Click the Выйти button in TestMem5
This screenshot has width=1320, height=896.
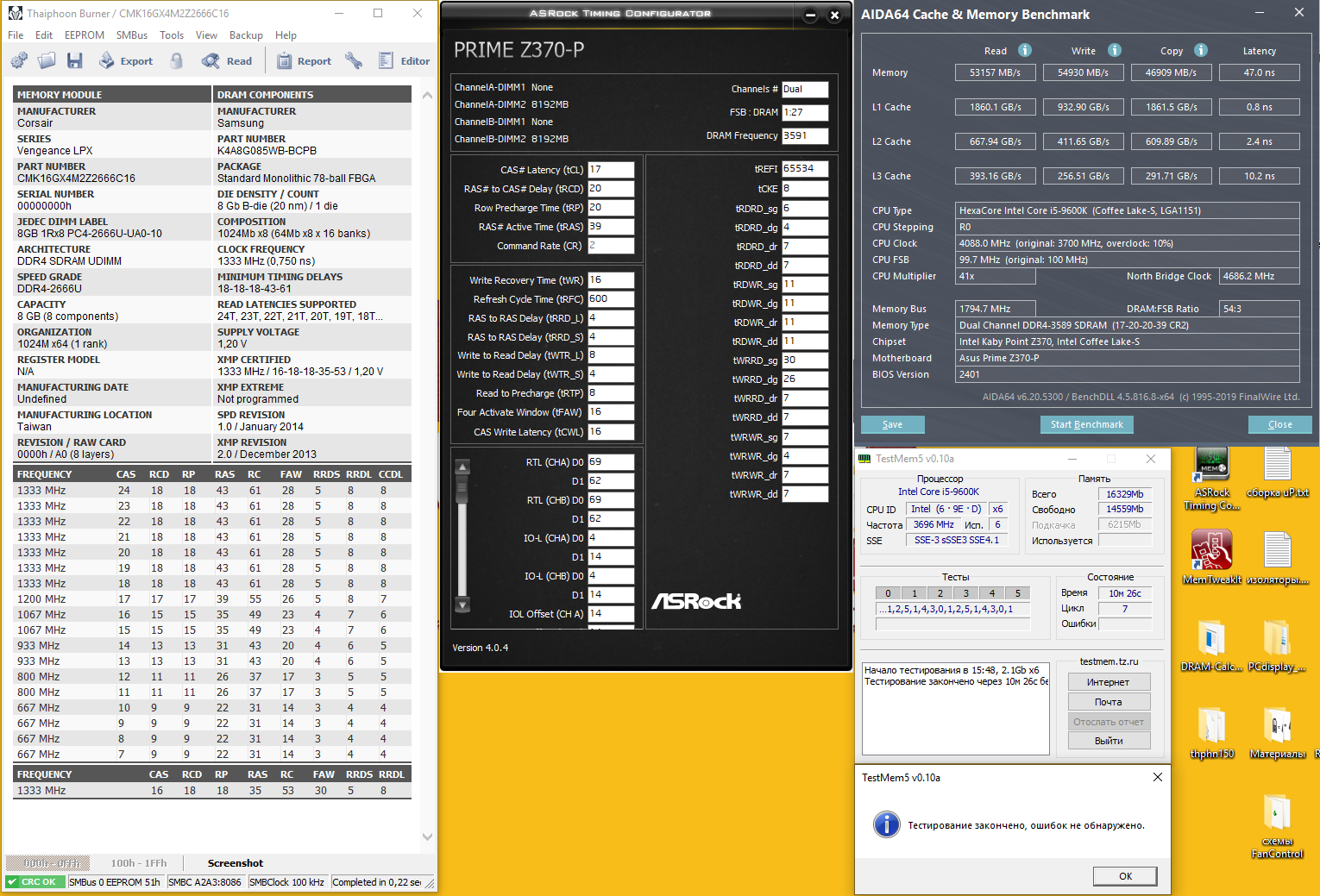[x=1109, y=741]
